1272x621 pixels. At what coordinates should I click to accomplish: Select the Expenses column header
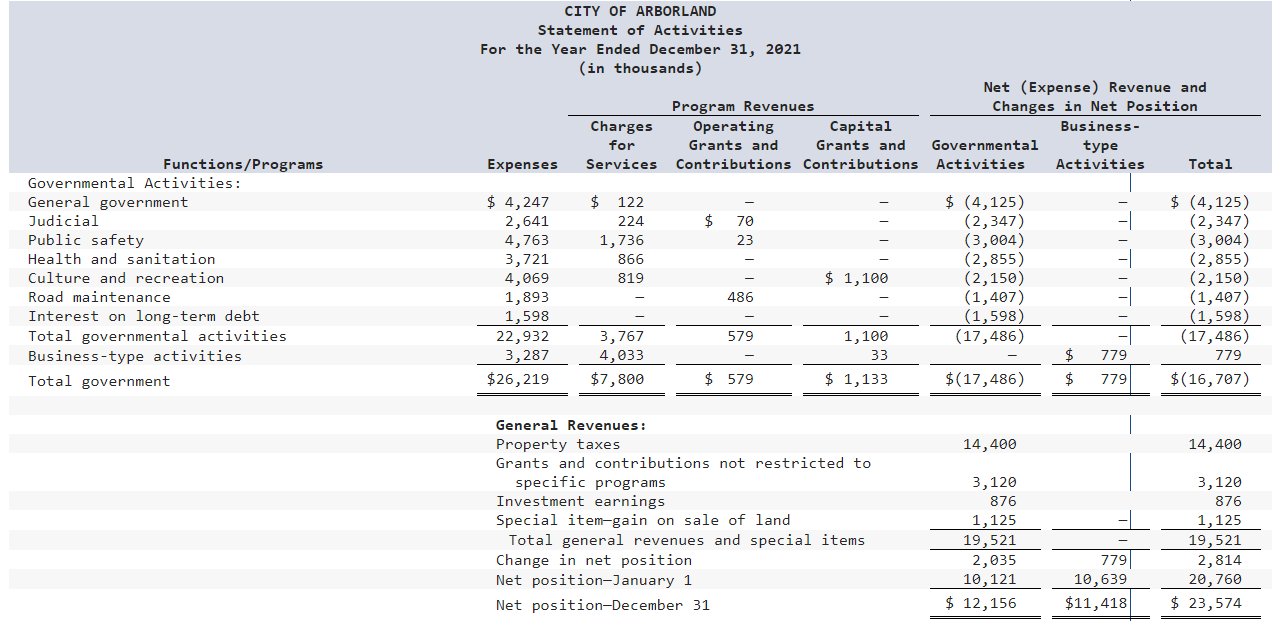pos(523,164)
